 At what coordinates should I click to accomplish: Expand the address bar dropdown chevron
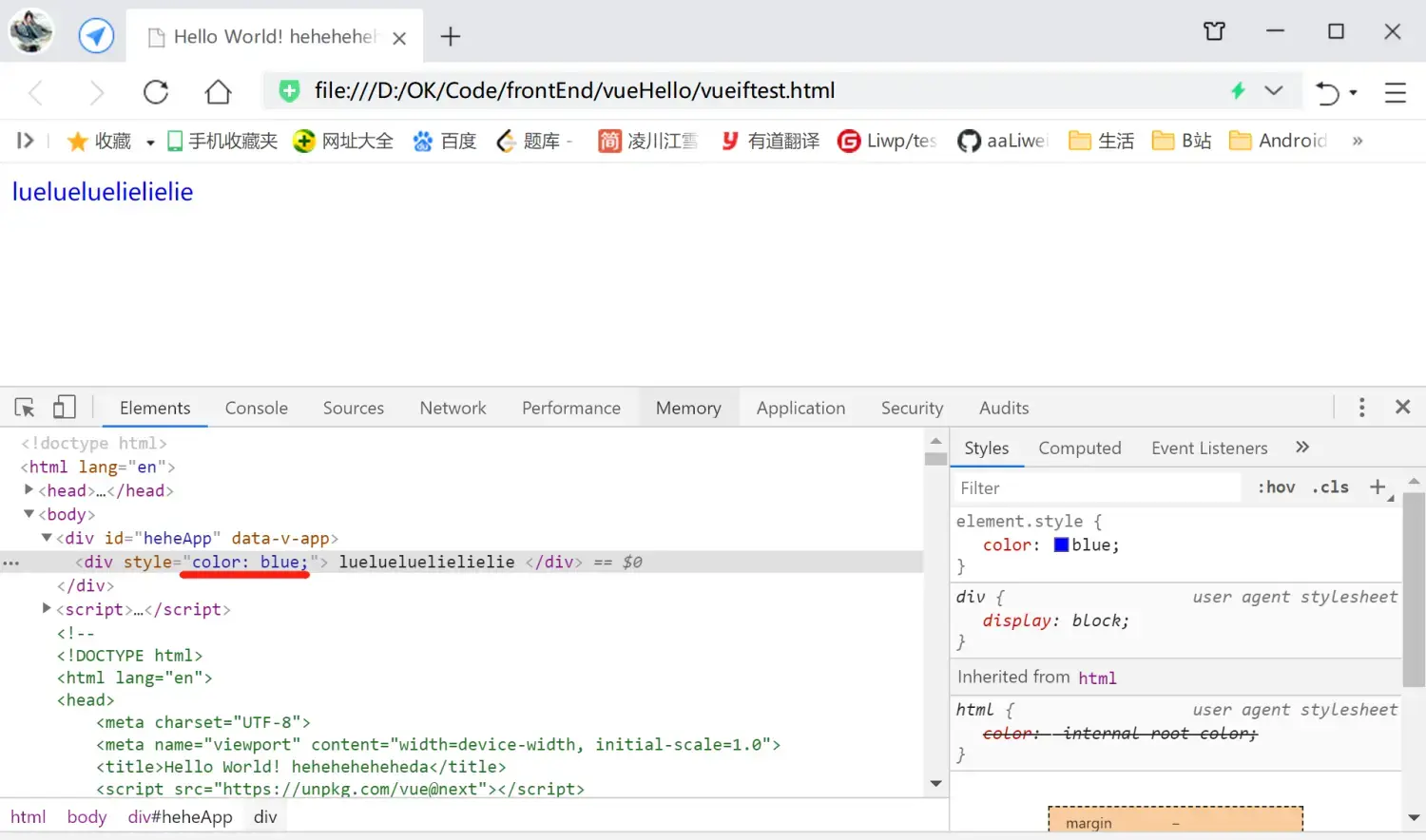(x=1274, y=90)
